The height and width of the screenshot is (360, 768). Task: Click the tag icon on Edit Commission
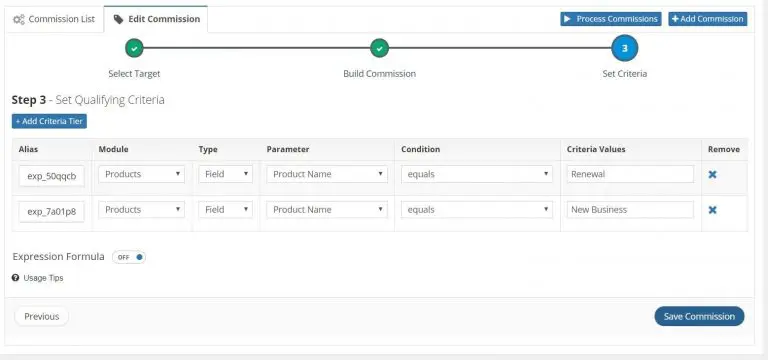118,20
